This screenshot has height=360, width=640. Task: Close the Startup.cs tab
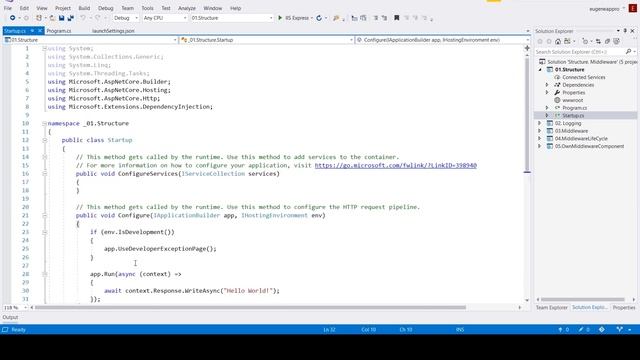coord(40,31)
